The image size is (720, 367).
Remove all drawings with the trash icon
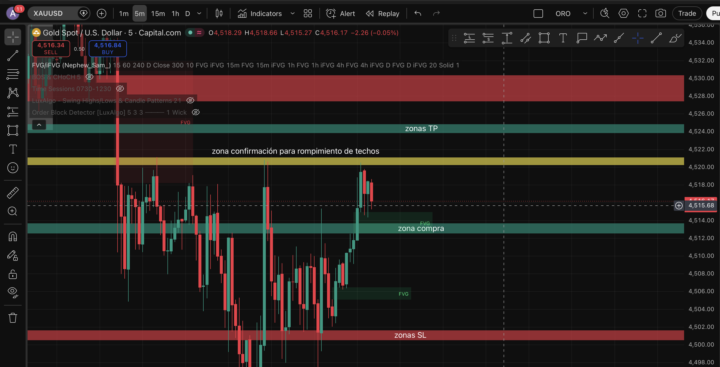click(13, 317)
